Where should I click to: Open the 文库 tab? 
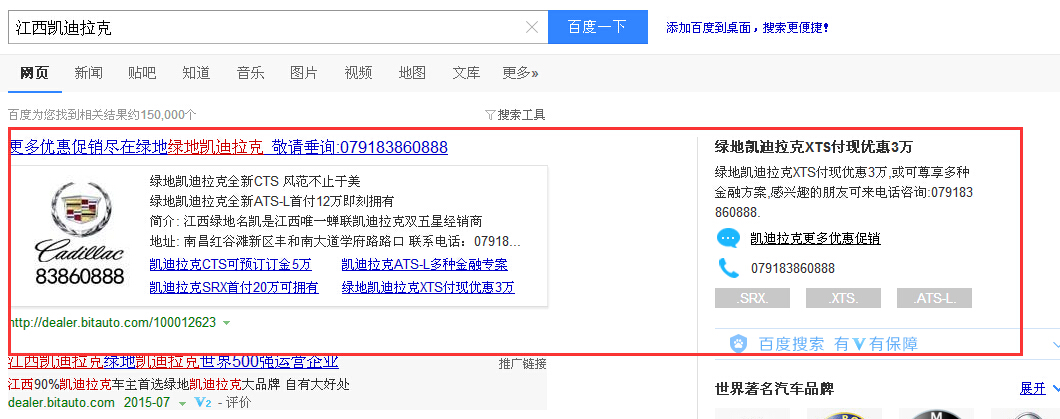pyautogui.click(x=466, y=73)
